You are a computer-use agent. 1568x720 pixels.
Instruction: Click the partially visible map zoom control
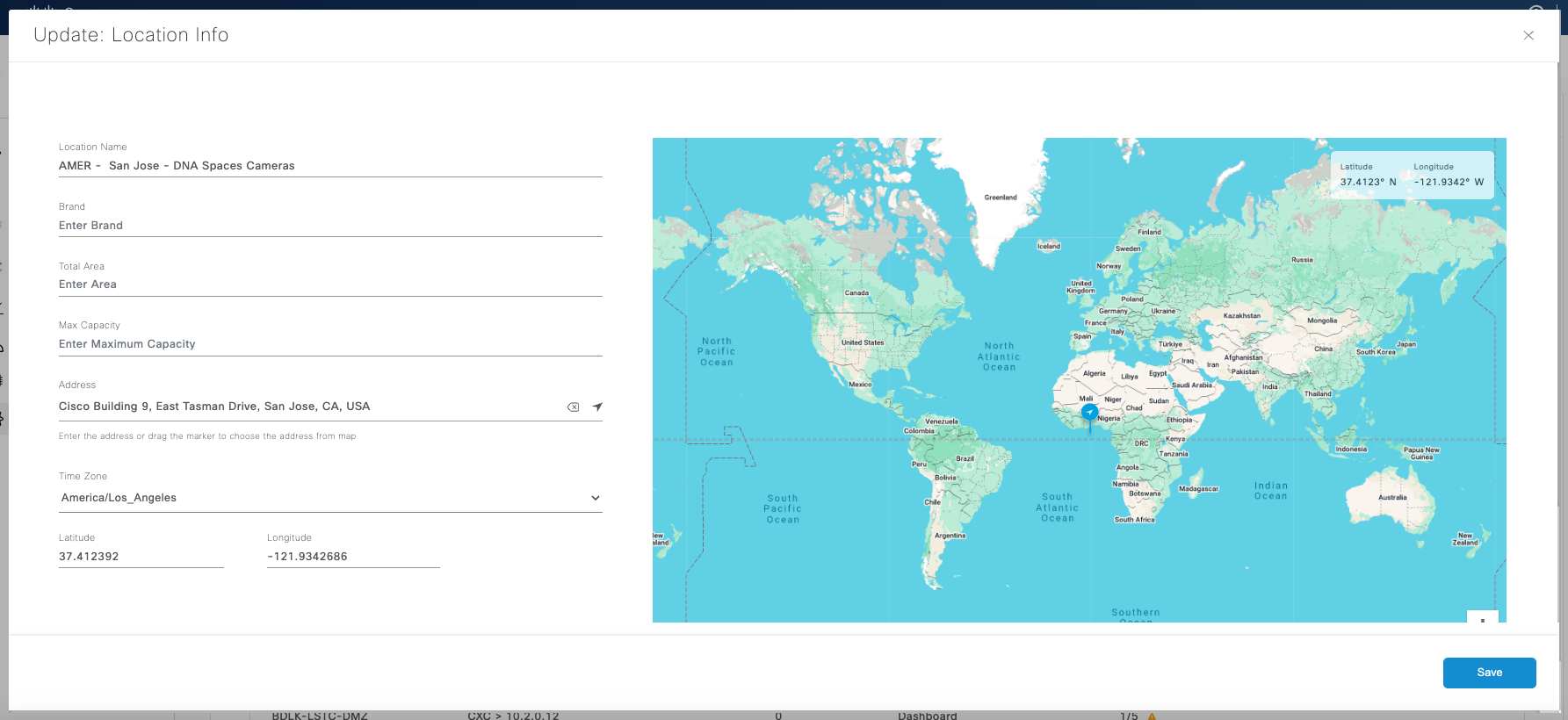pos(1482,617)
